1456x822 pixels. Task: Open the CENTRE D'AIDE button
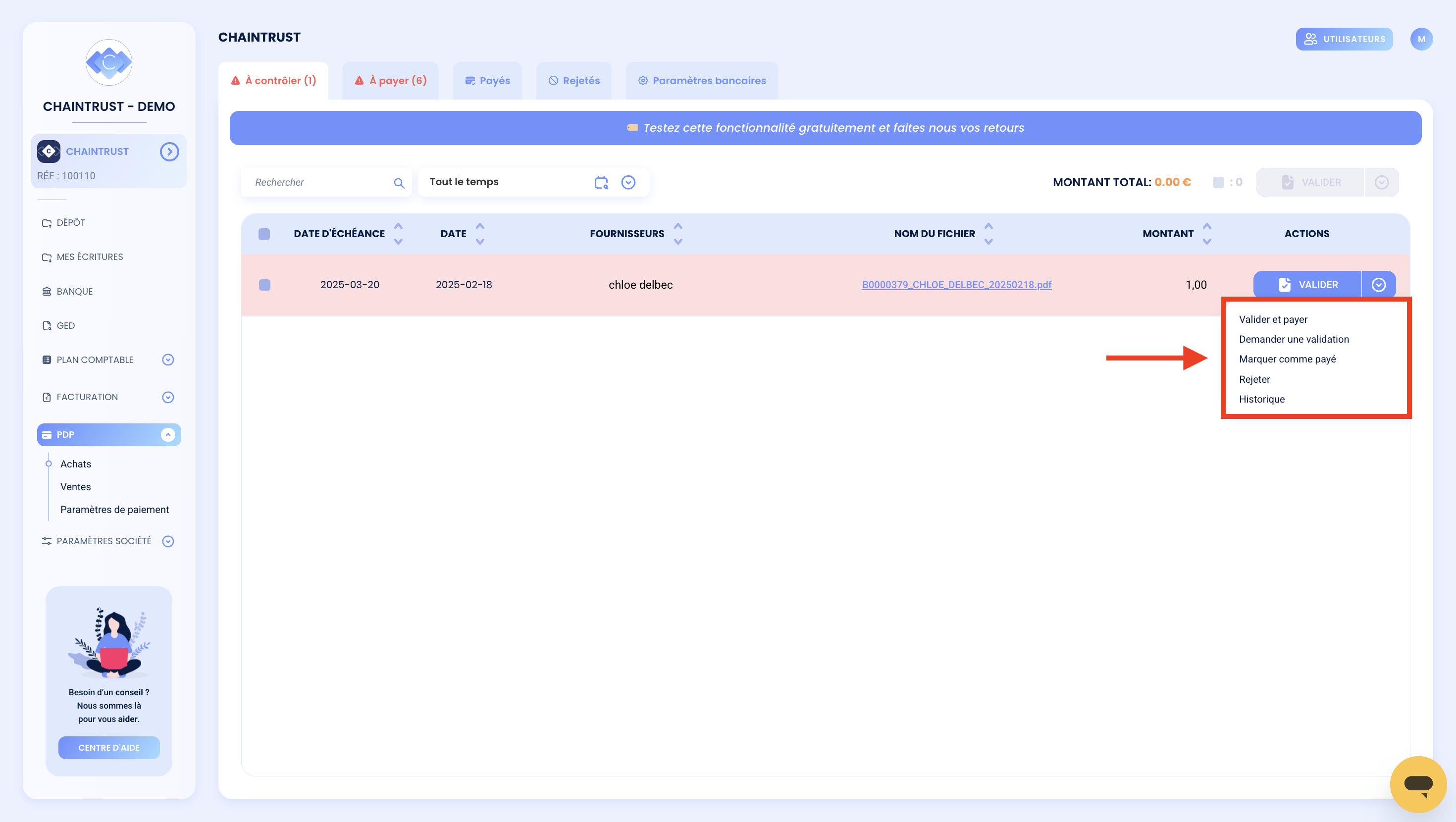tap(108, 747)
